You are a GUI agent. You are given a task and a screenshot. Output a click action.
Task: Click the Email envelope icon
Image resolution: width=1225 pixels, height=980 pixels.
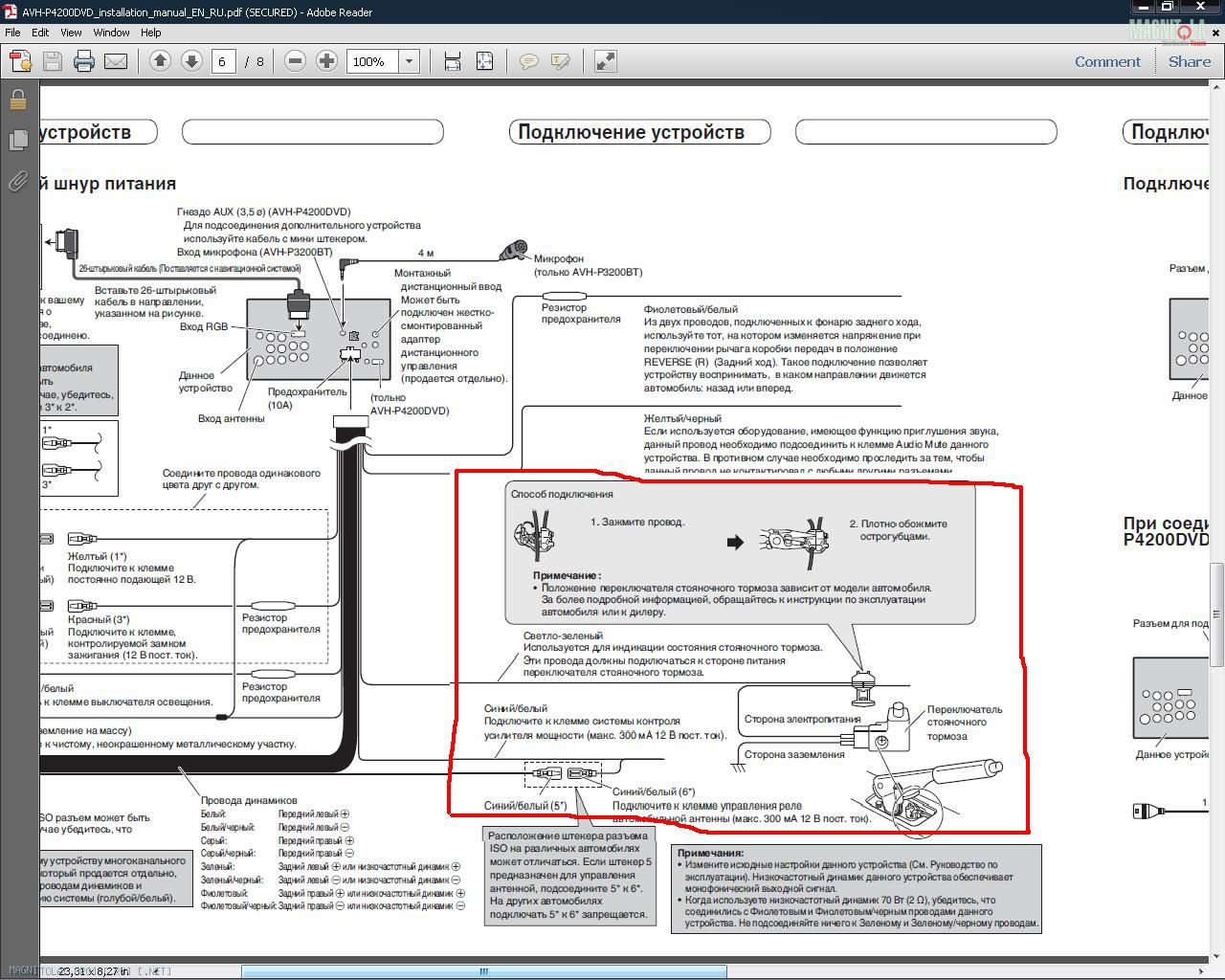[116, 62]
